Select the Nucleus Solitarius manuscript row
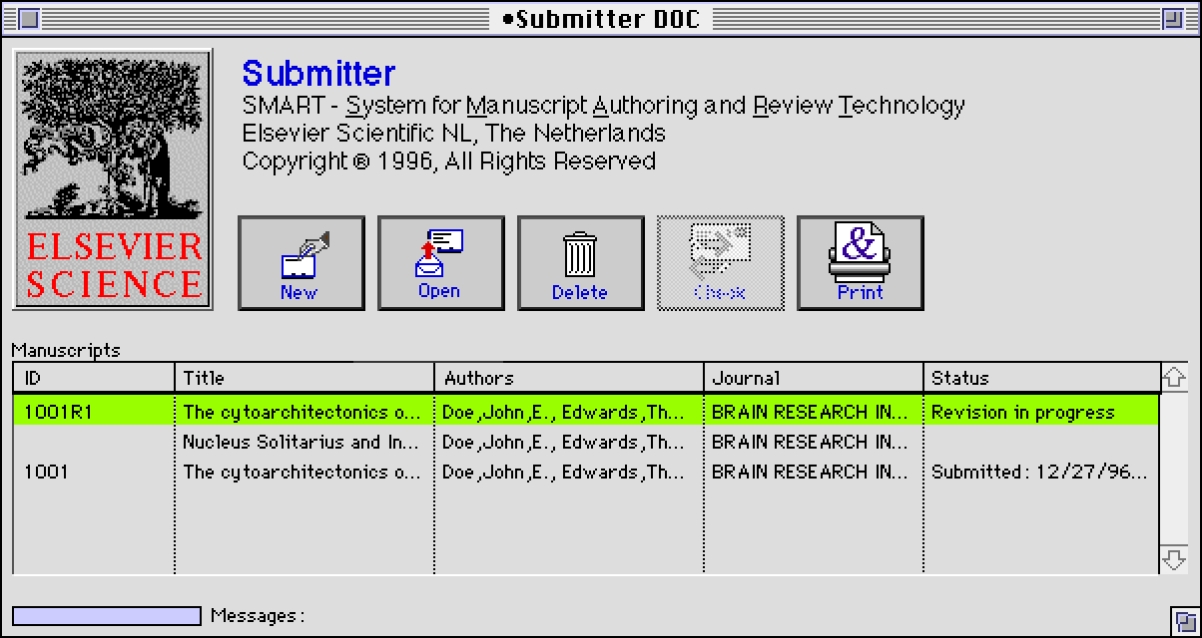 click(300, 442)
